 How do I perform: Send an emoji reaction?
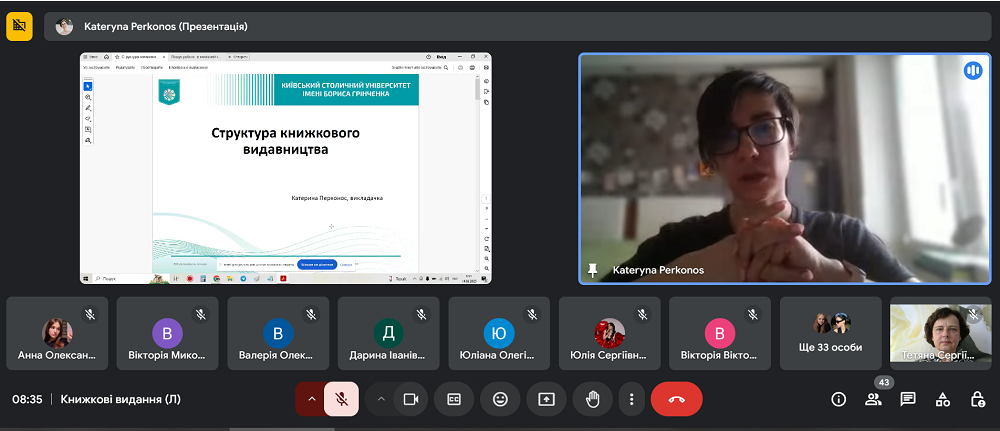pyautogui.click(x=500, y=399)
